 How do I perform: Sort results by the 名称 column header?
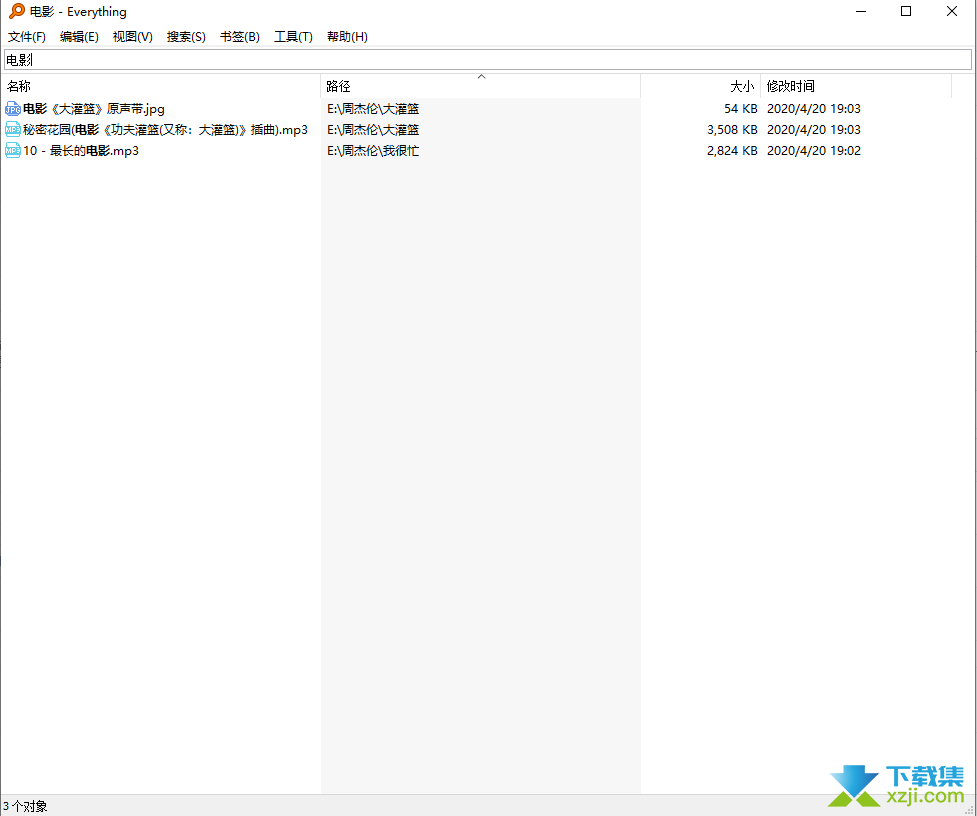pyautogui.click(x=161, y=86)
